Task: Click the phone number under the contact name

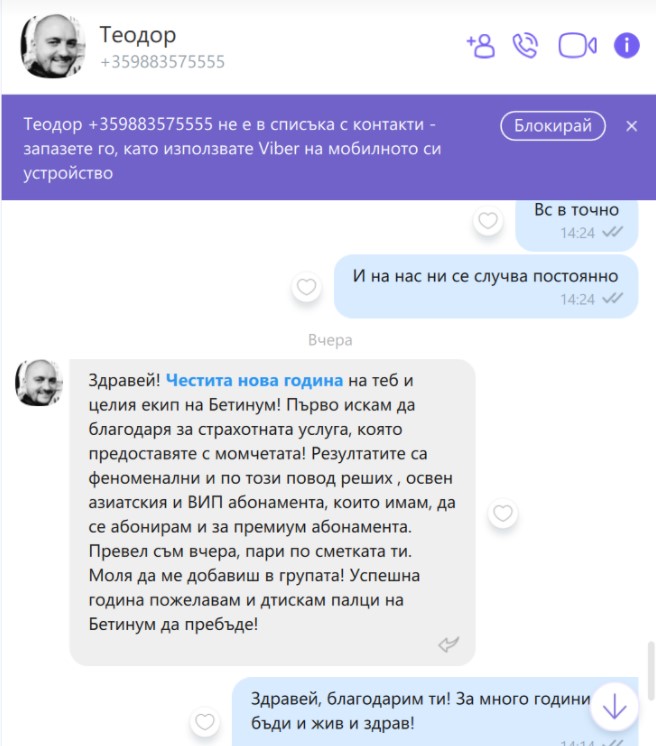Action: point(162,62)
